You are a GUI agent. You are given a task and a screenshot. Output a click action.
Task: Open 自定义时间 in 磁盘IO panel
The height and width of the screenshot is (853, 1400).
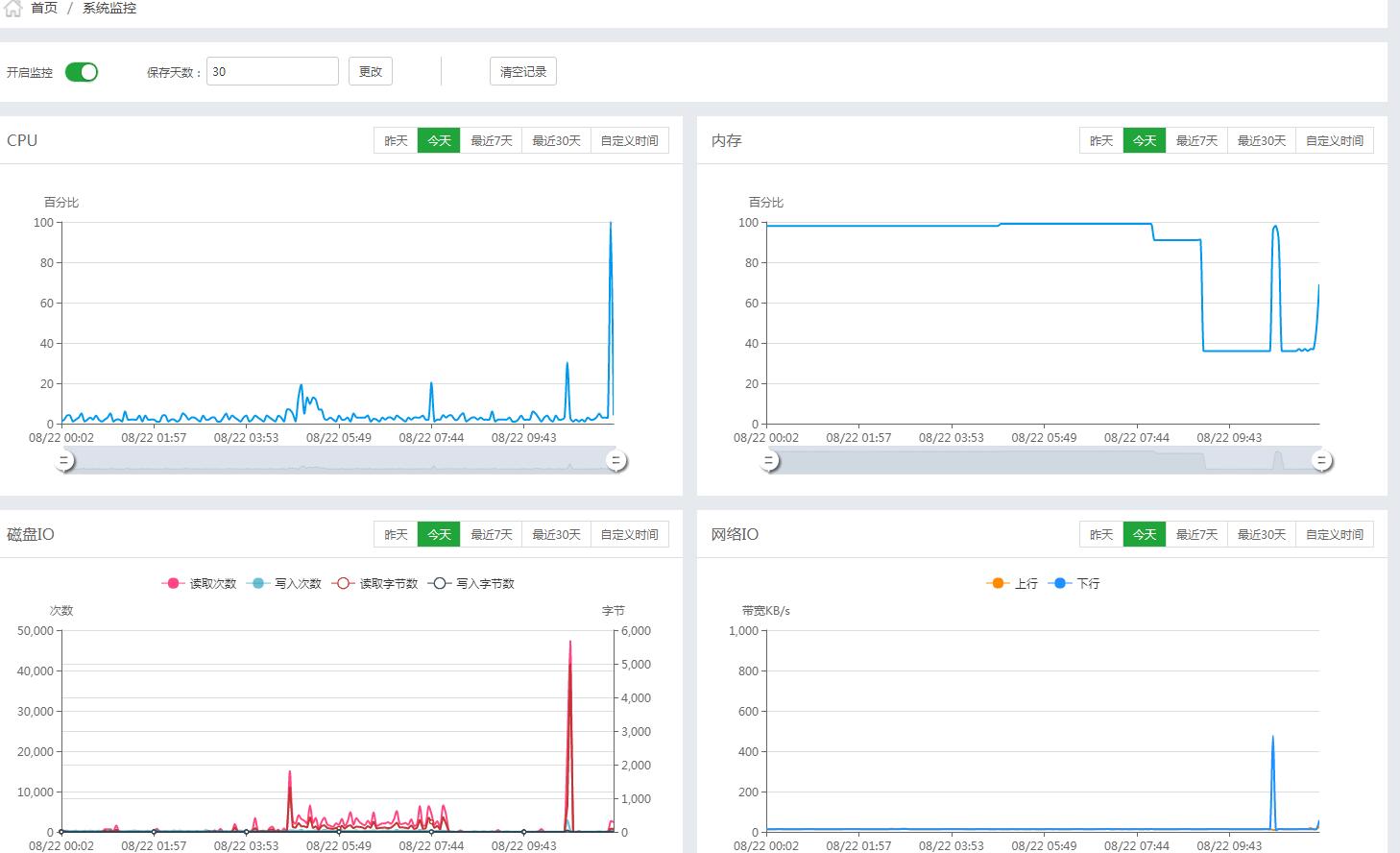pyautogui.click(x=630, y=534)
